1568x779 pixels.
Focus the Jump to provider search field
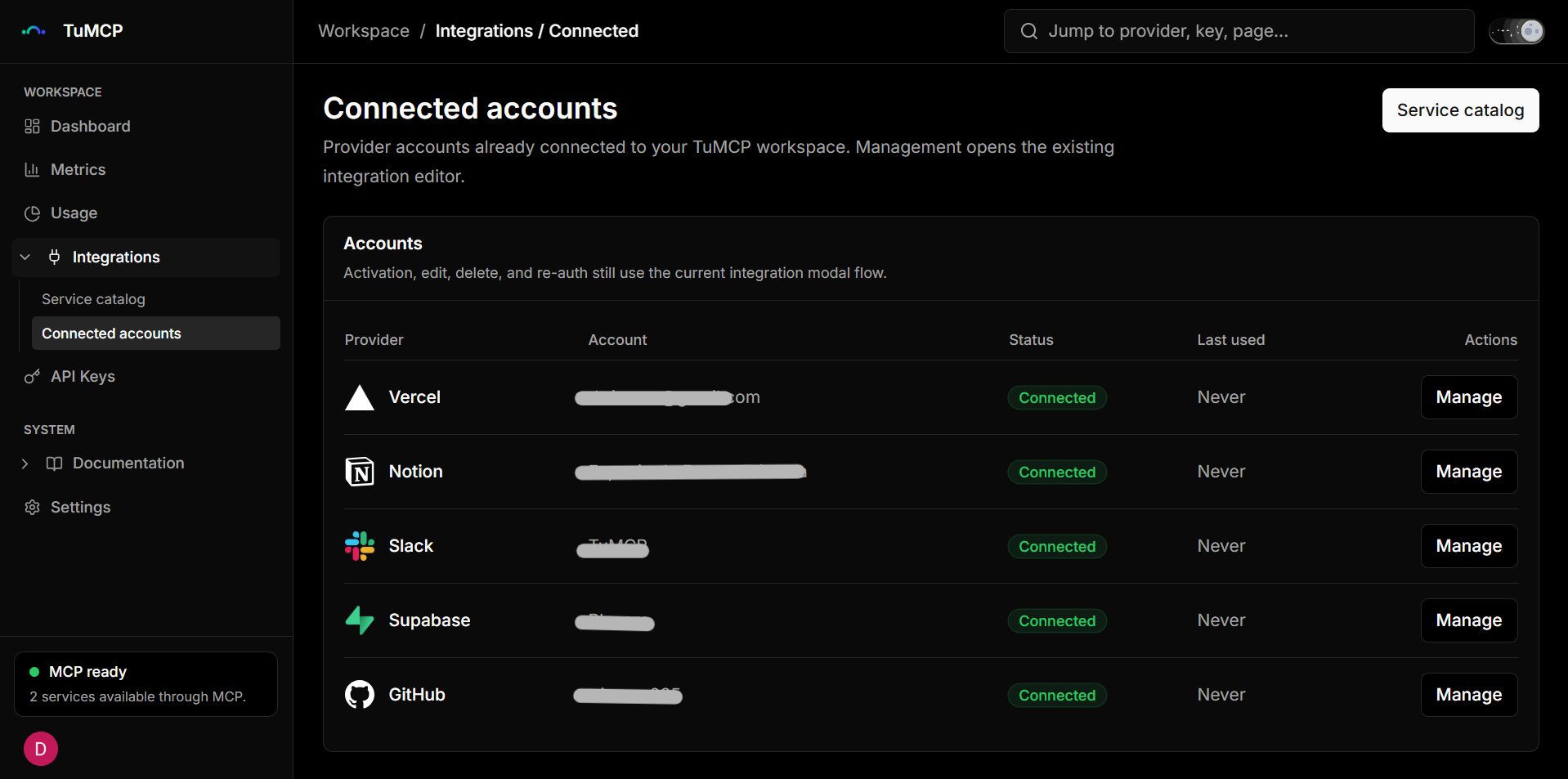click(x=1239, y=31)
